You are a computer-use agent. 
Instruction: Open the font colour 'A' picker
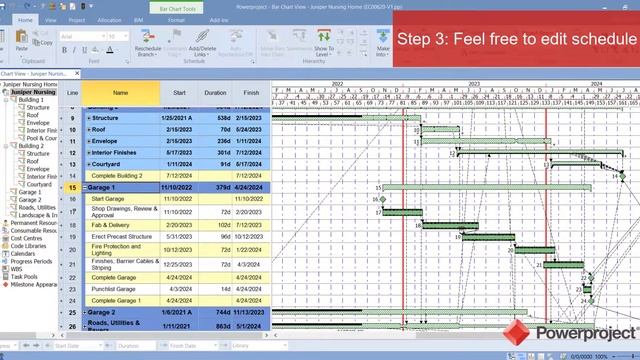click(109, 50)
